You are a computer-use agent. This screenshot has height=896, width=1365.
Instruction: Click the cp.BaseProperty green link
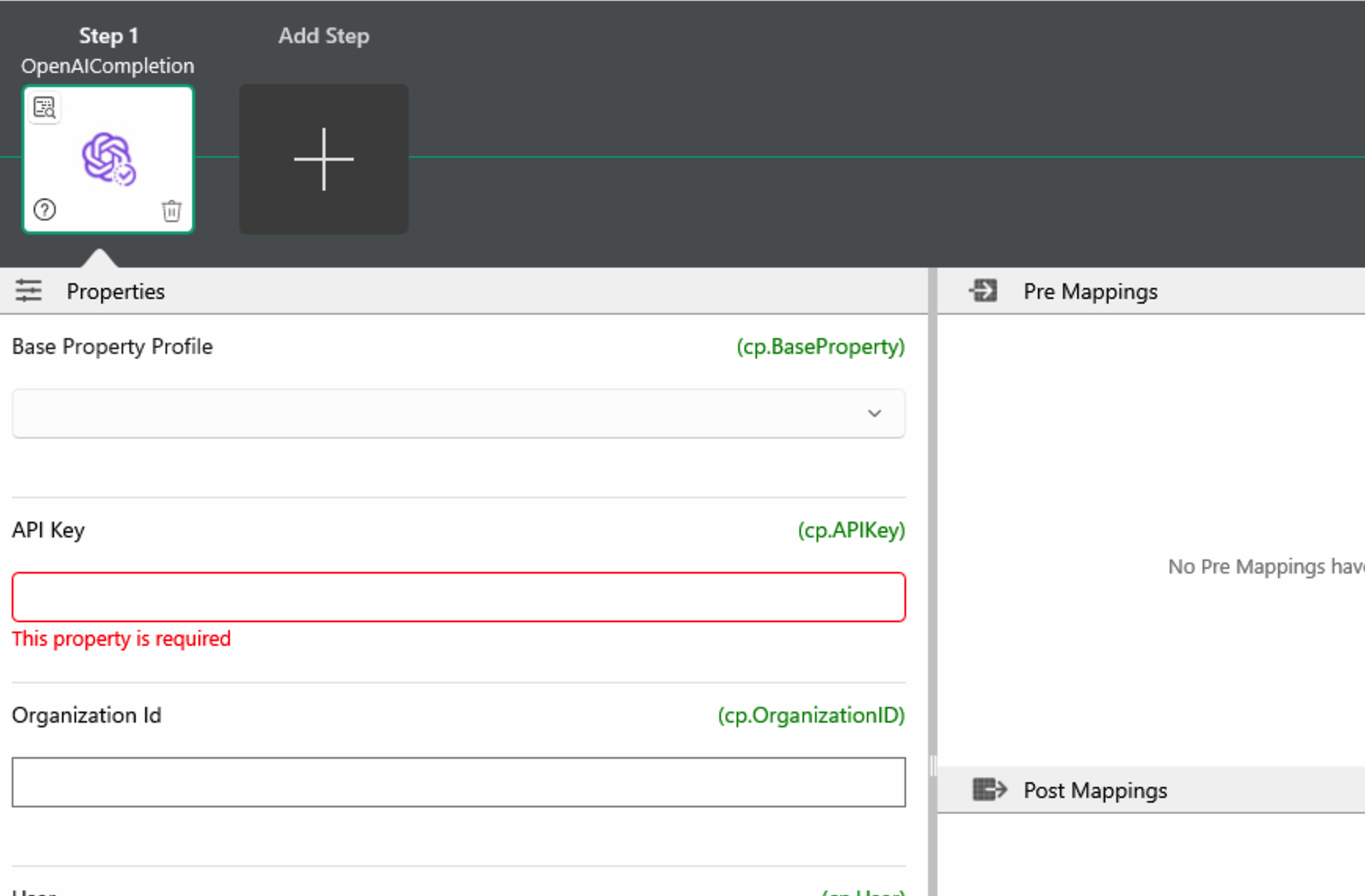[x=820, y=347]
